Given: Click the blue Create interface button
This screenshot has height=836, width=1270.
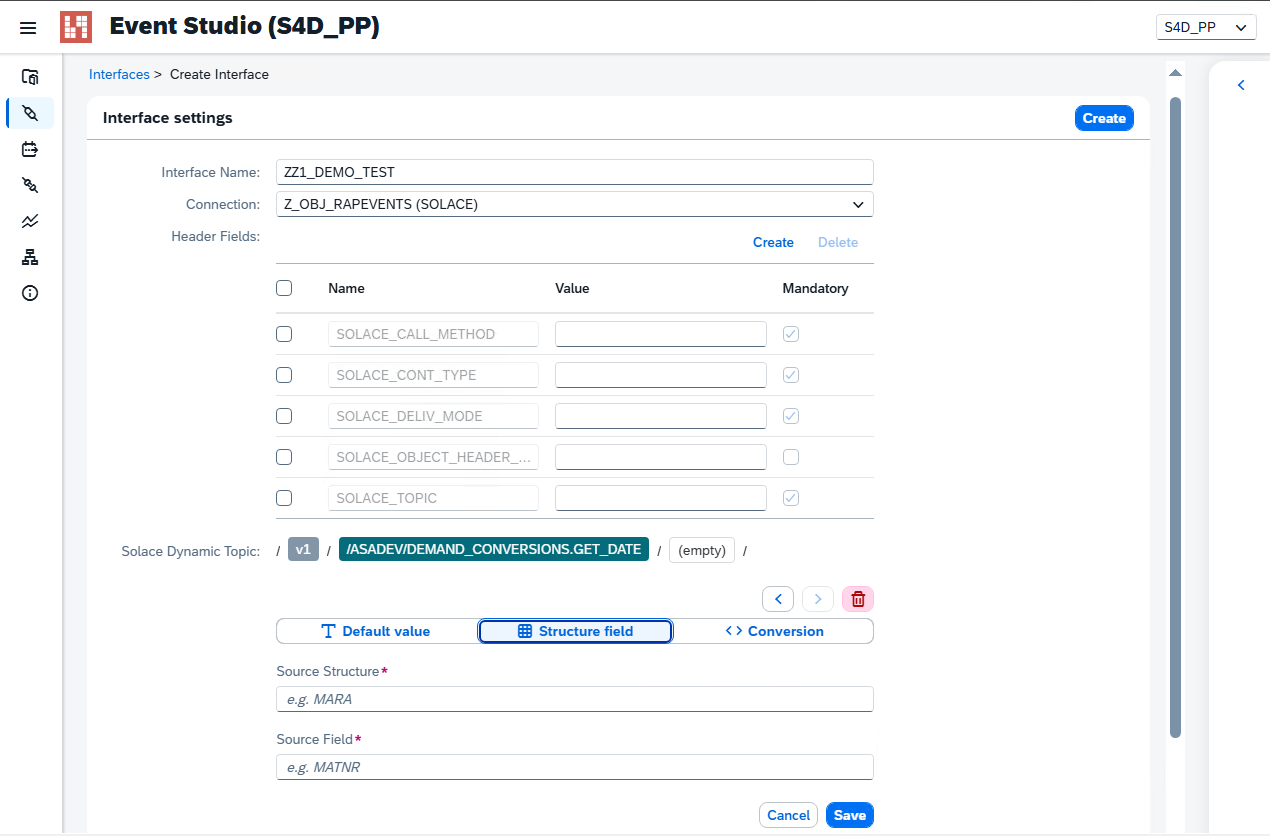Looking at the screenshot, I should tap(1104, 118).
